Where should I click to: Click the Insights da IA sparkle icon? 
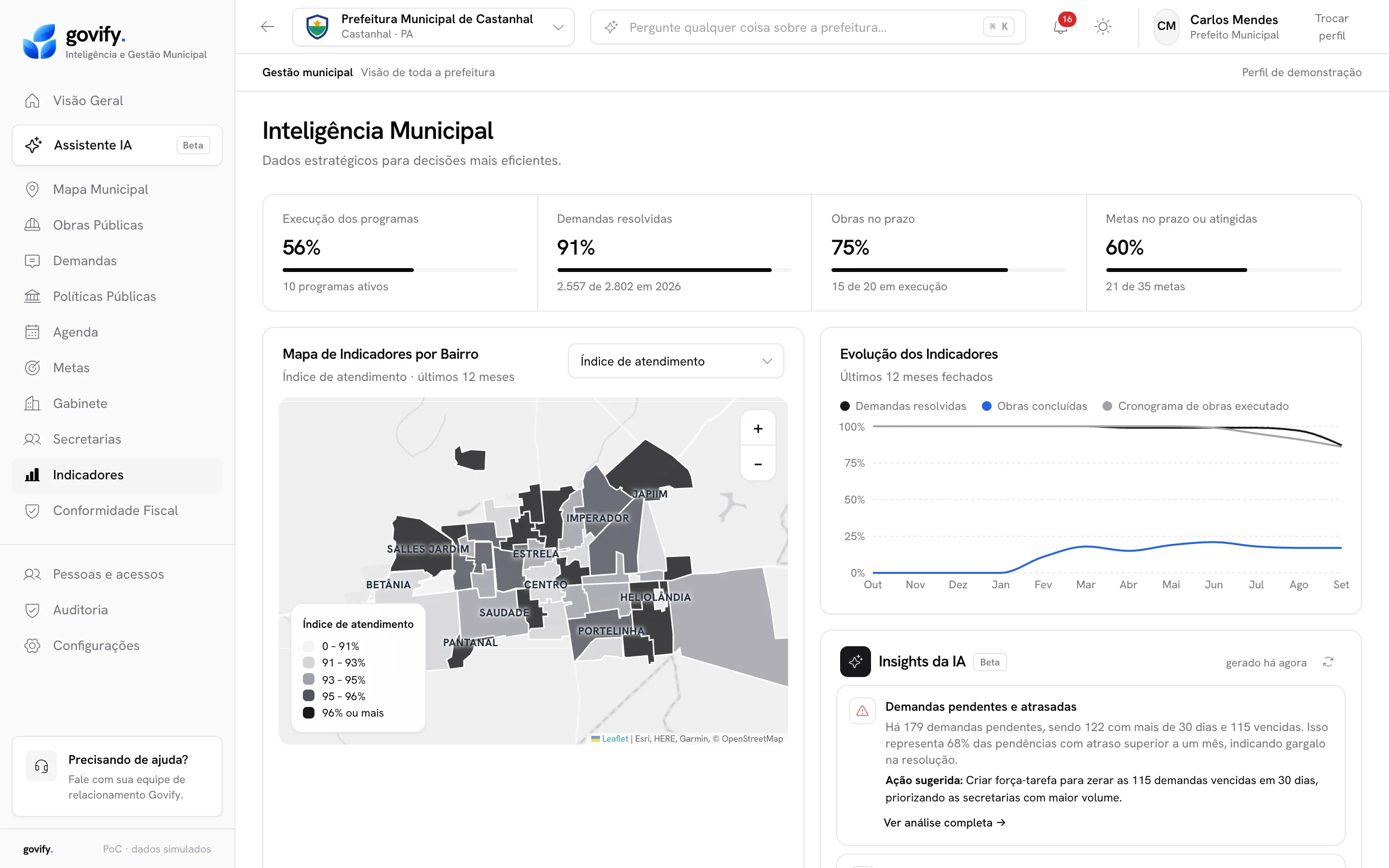pos(855,661)
